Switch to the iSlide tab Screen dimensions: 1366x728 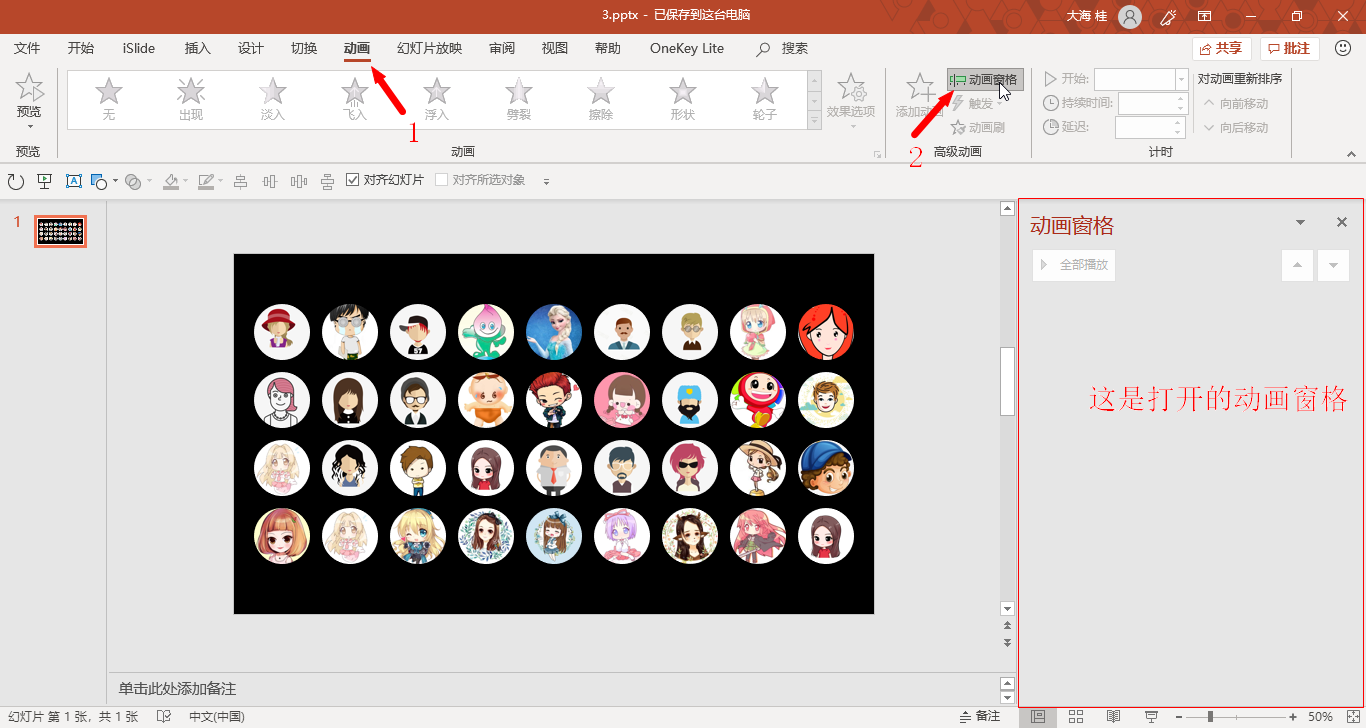click(x=139, y=48)
